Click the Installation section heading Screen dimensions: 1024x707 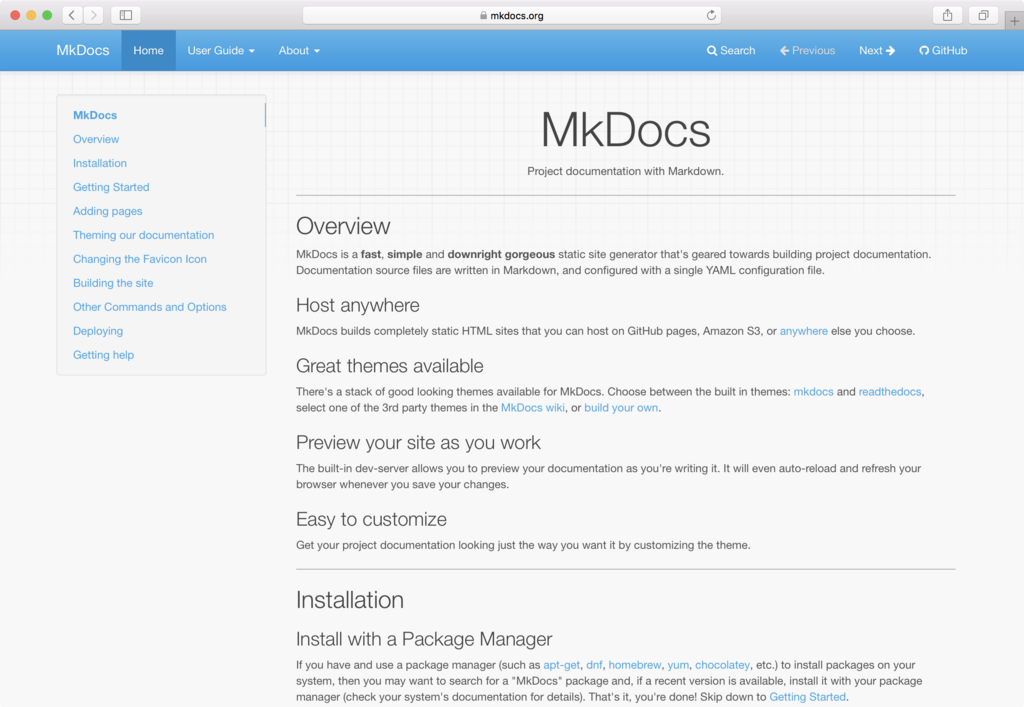(349, 600)
